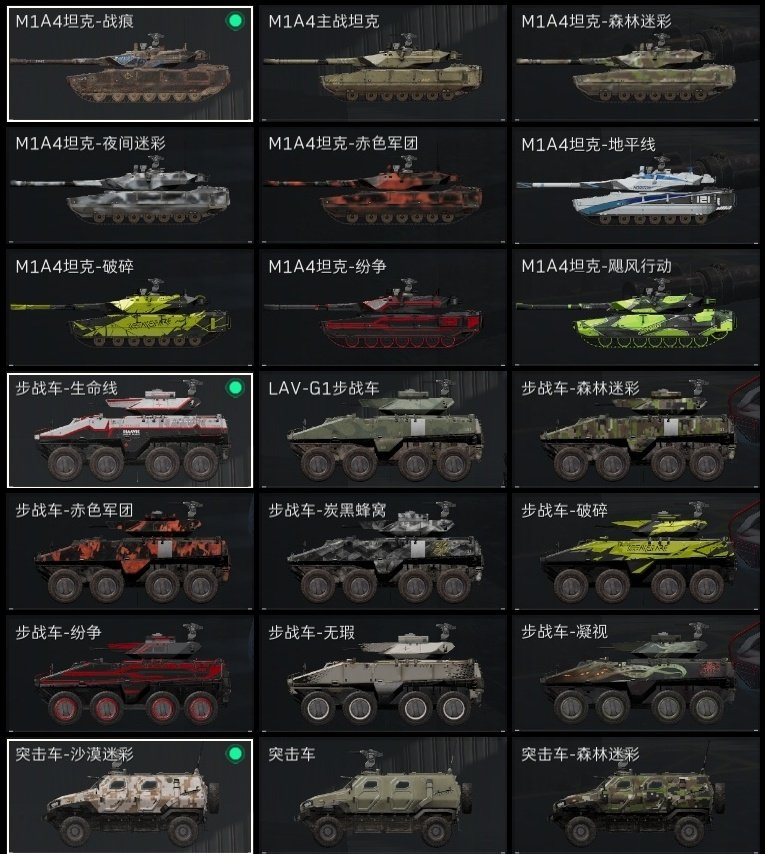Open the M1A4坦克-地平线 white-blue skin
Screen dimensions: 765x854
pyautogui.click(x=636, y=185)
